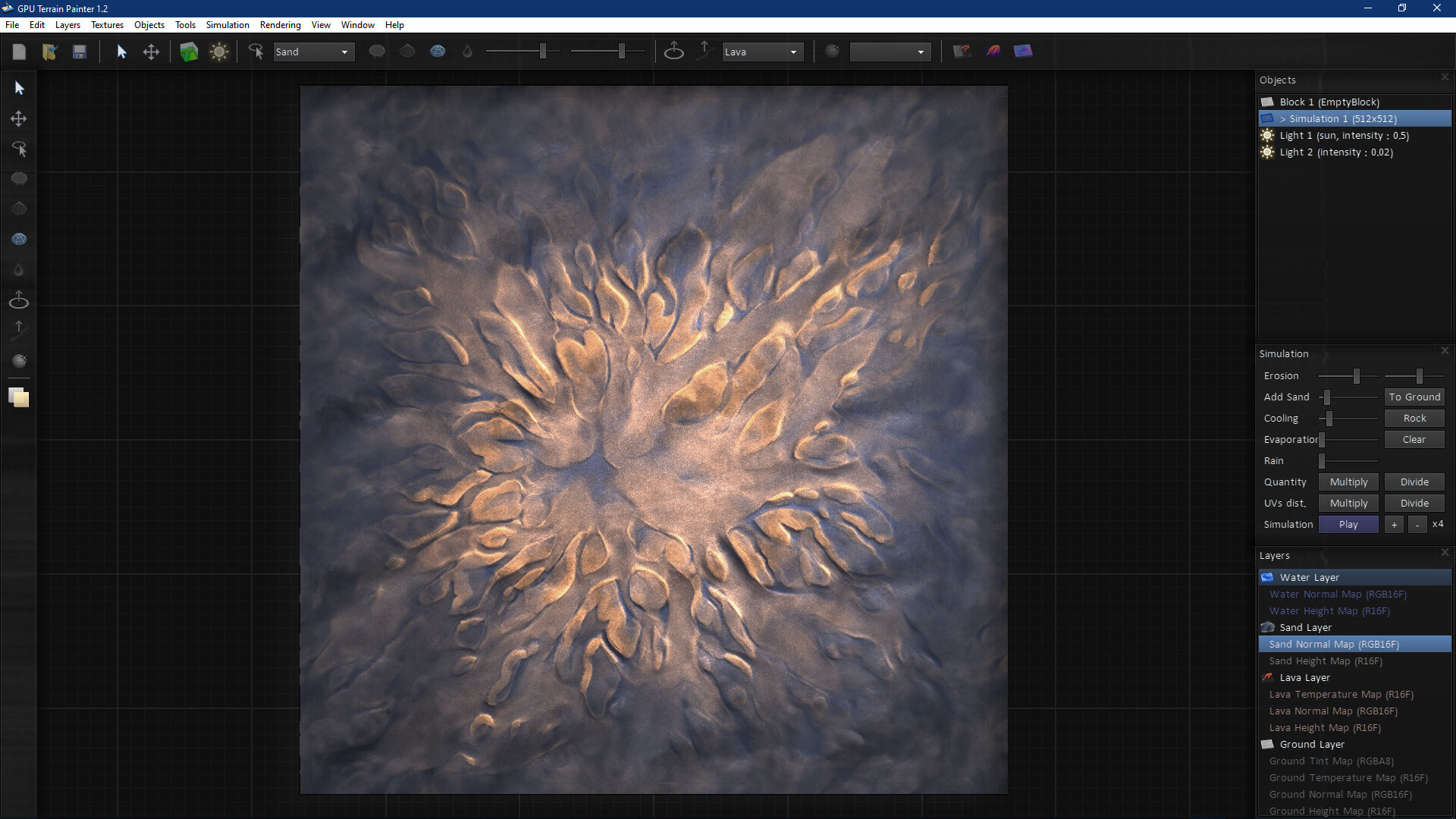Adjust the Rain slider handle
The width and height of the screenshot is (1456, 819).
tap(1323, 460)
